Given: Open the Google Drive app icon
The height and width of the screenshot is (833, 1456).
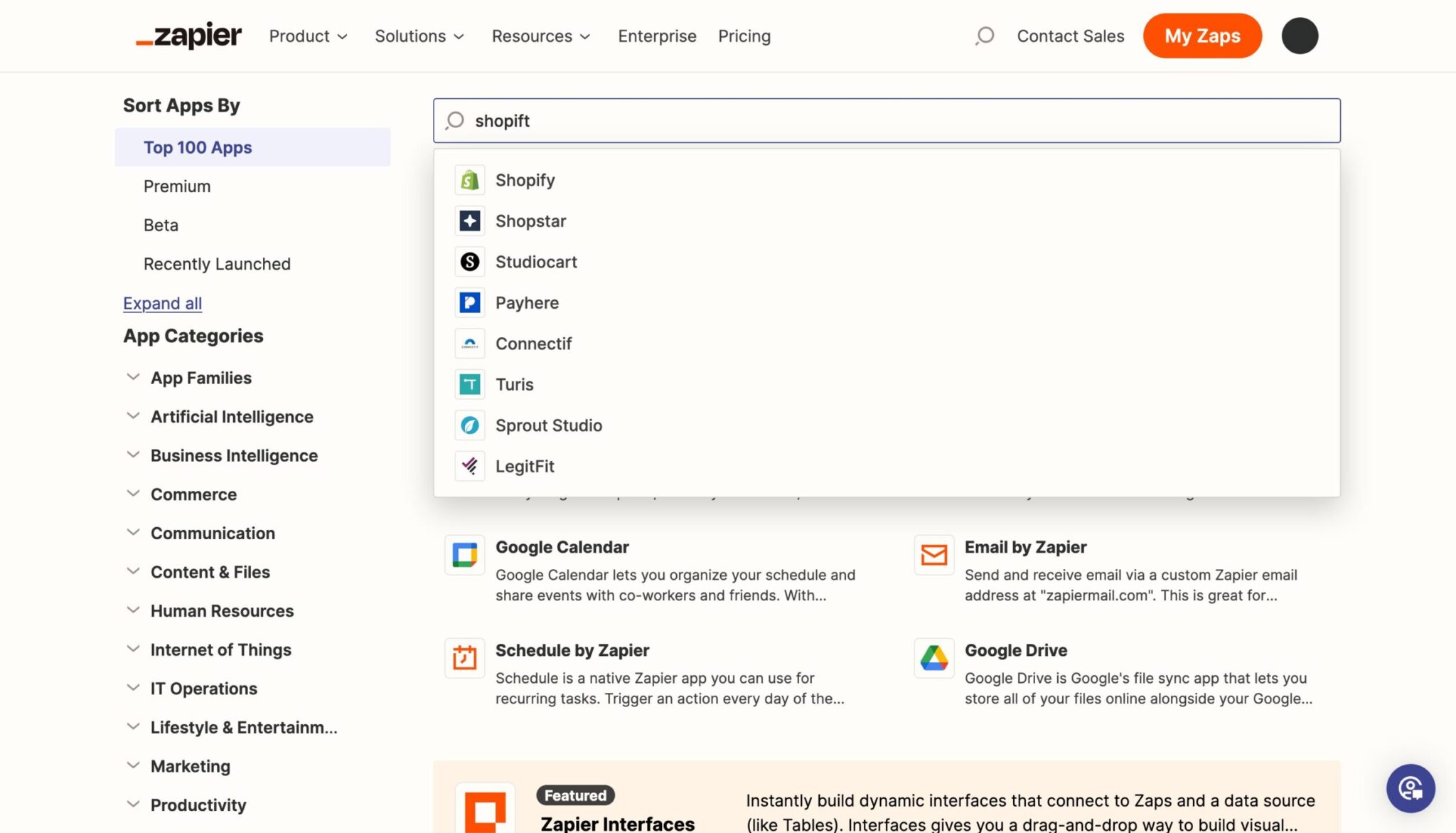Looking at the screenshot, I should 933,658.
